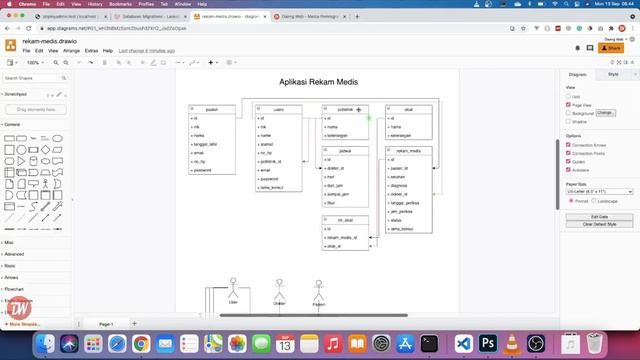Open Photoshop from the Dock
Viewport: 640px width, 360px height.
pyautogui.click(x=488, y=344)
